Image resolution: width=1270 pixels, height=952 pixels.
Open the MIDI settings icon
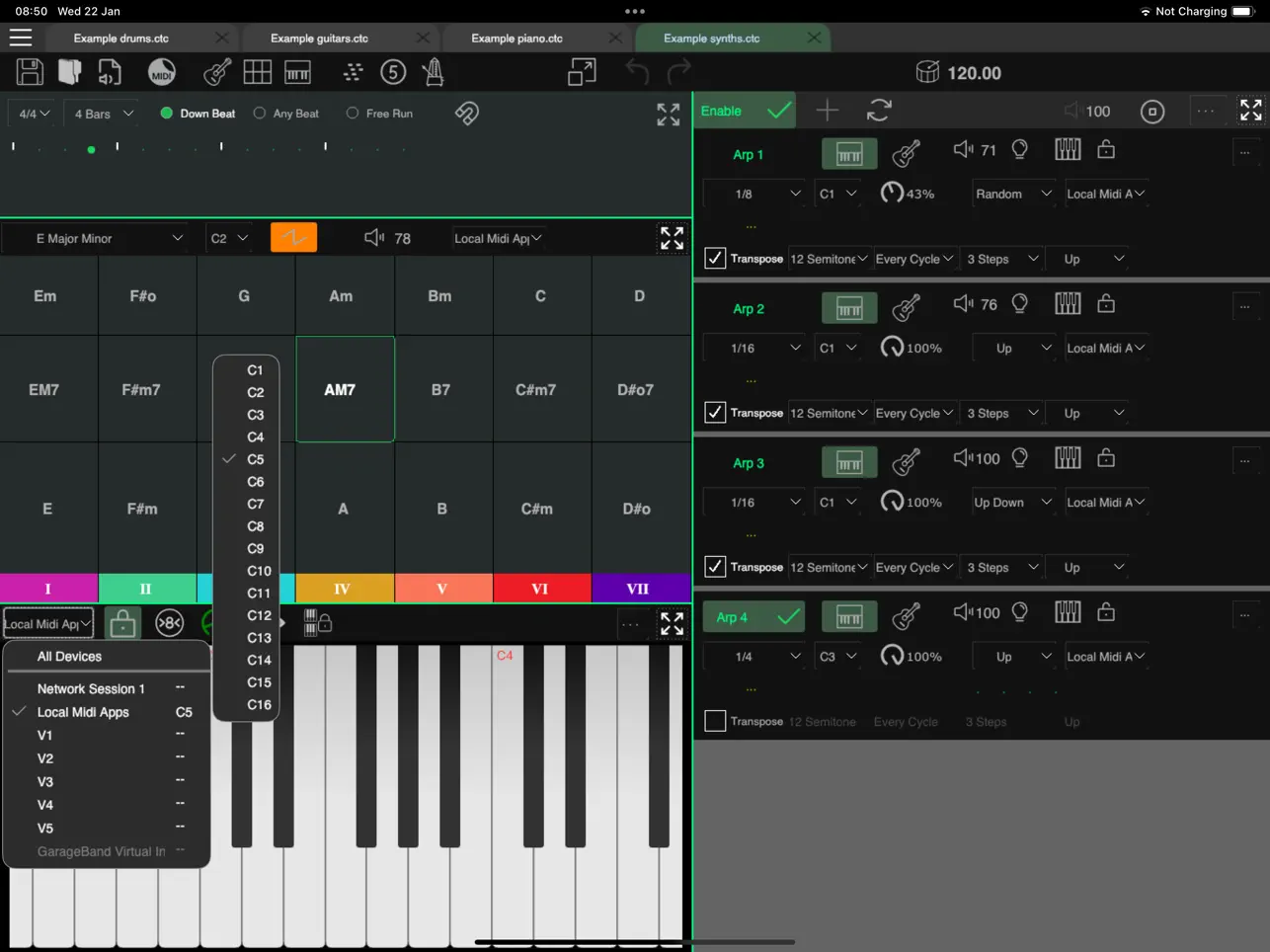point(161,72)
